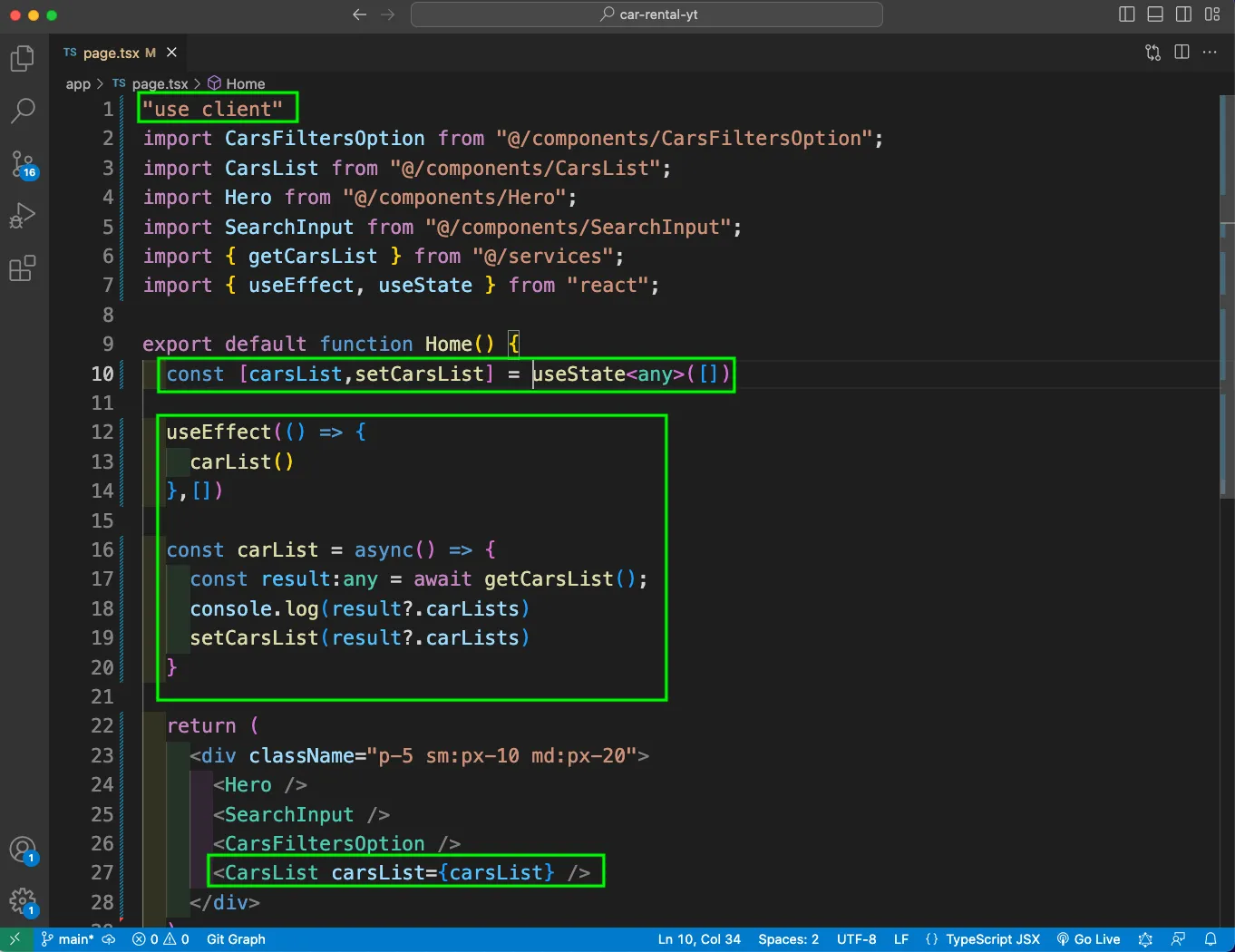Click the className value "p-5 sm:px-10 md:px-20"
This screenshot has height=952, width=1235.
[x=501, y=755]
